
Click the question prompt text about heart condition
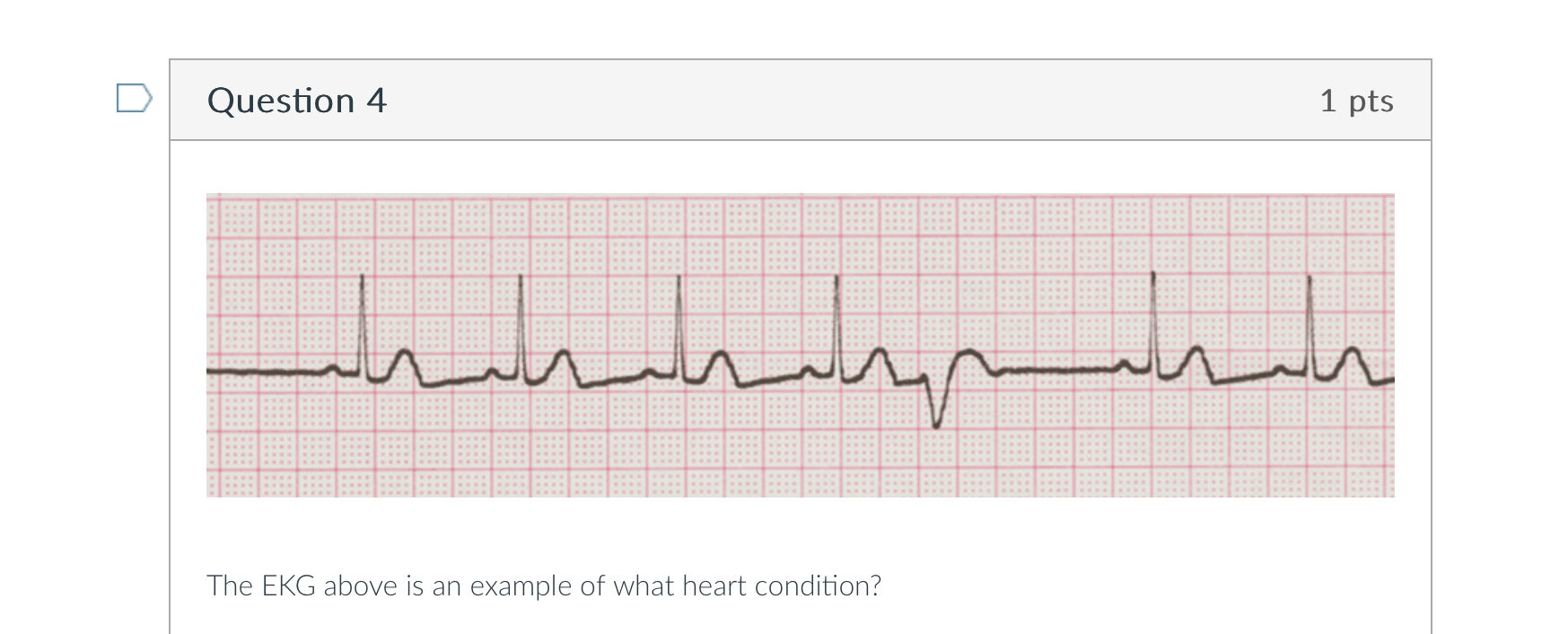(544, 586)
